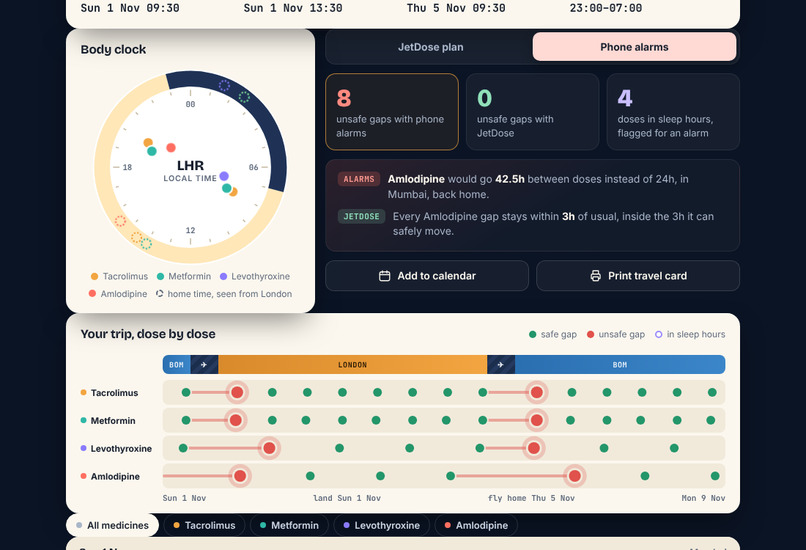Click Amlodipine second unsafe red dose marker
This screenshot has width=806, height=550.
[x=575, y=476]
